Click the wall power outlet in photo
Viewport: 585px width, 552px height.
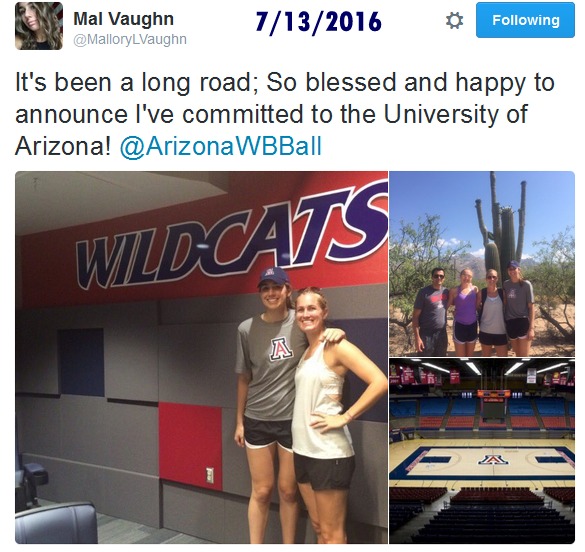click(210, 476)
